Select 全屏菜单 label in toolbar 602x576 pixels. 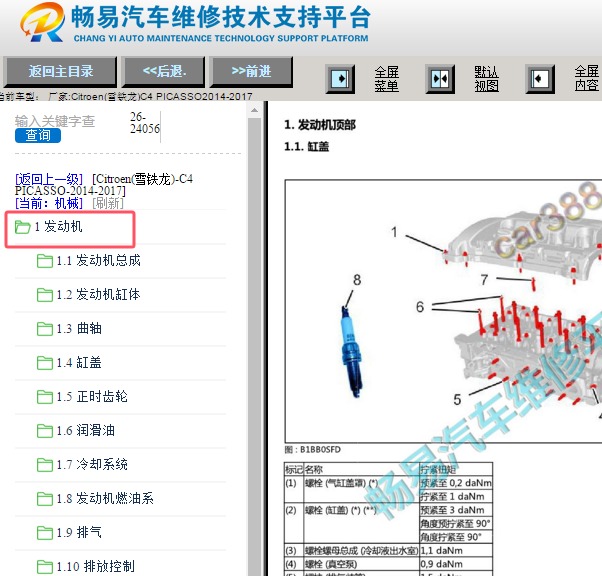click(x=387, y=79)
